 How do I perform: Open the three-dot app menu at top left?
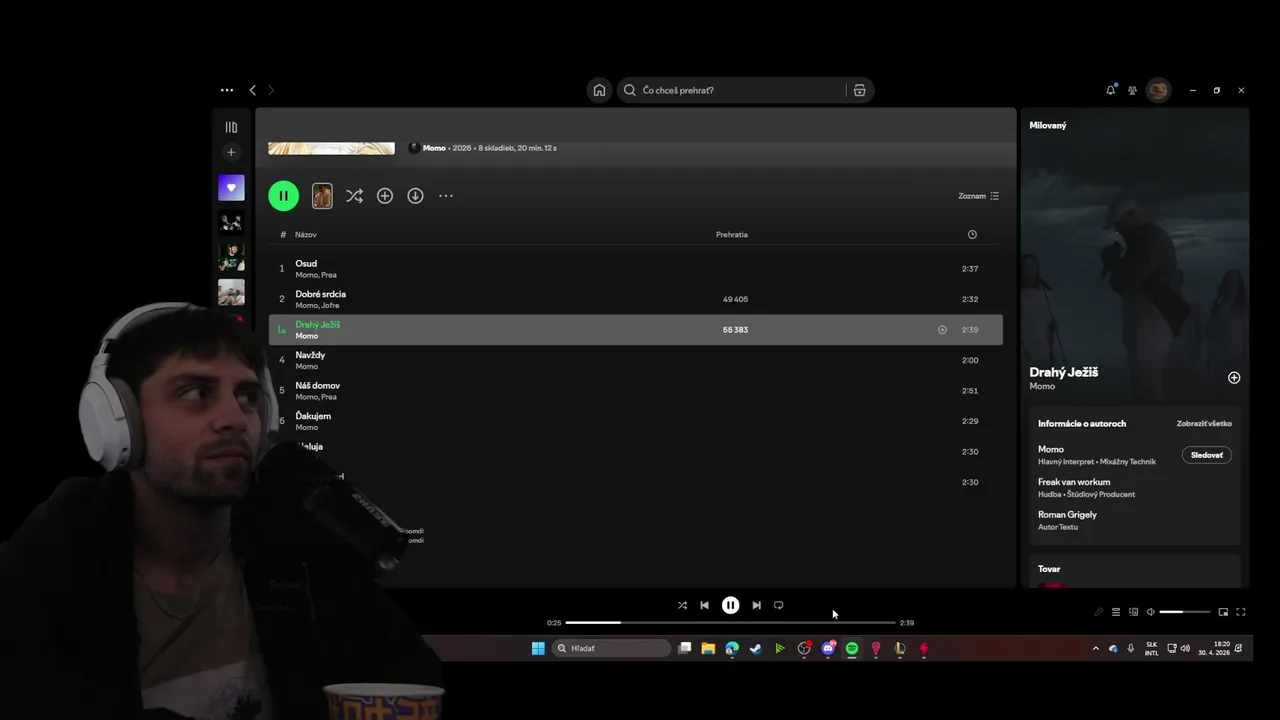coord(227,90)
